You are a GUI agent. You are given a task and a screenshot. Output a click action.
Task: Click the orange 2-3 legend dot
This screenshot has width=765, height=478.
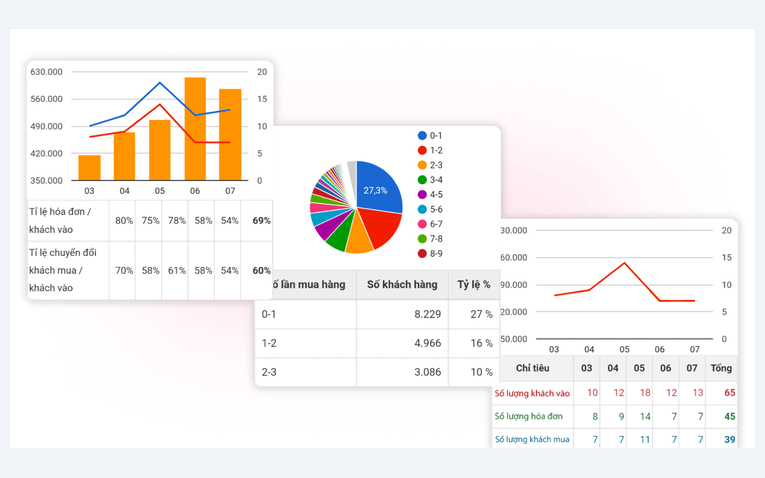(422, 165)
